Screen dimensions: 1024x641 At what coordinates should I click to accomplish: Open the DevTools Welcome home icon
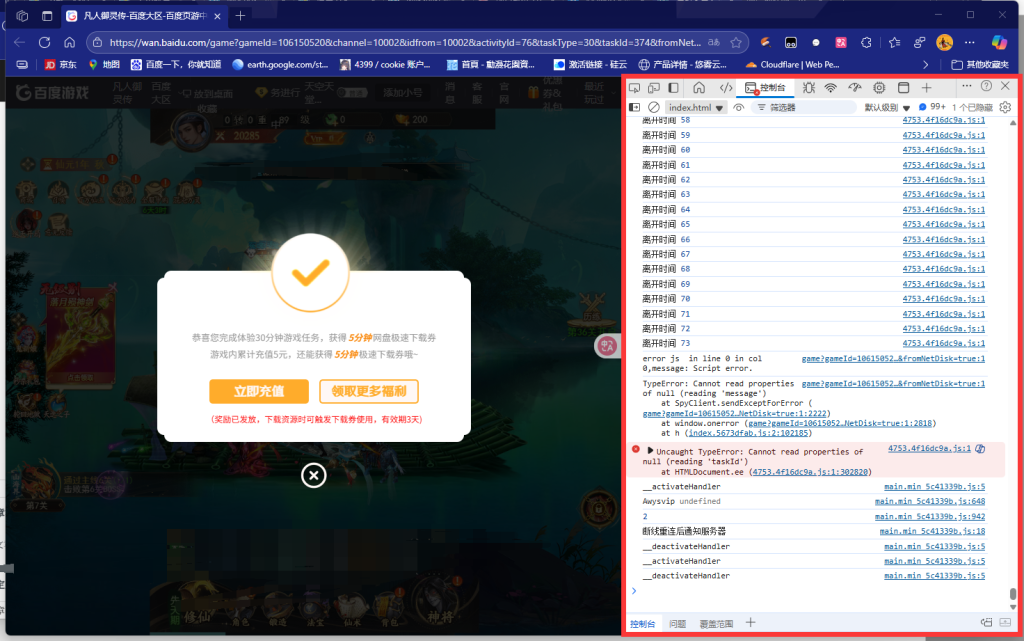pyautogui.click(x=699, y=87)
